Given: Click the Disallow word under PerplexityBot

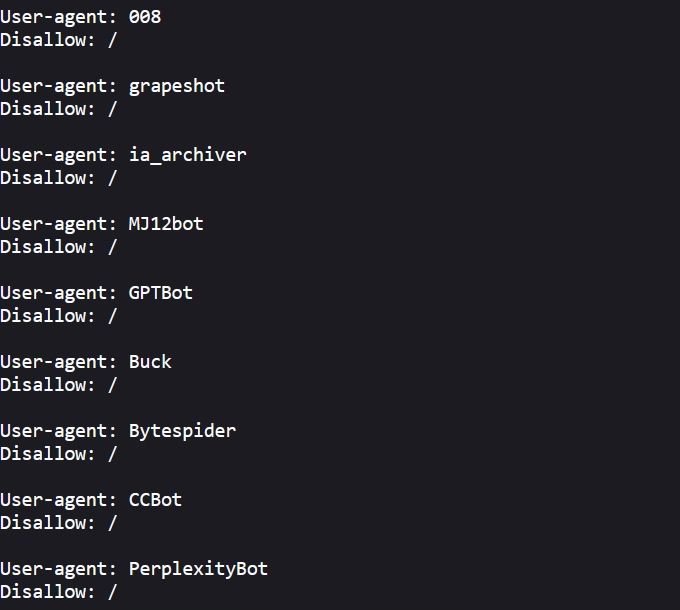Looking at the screenshot, I should (43, 592).
